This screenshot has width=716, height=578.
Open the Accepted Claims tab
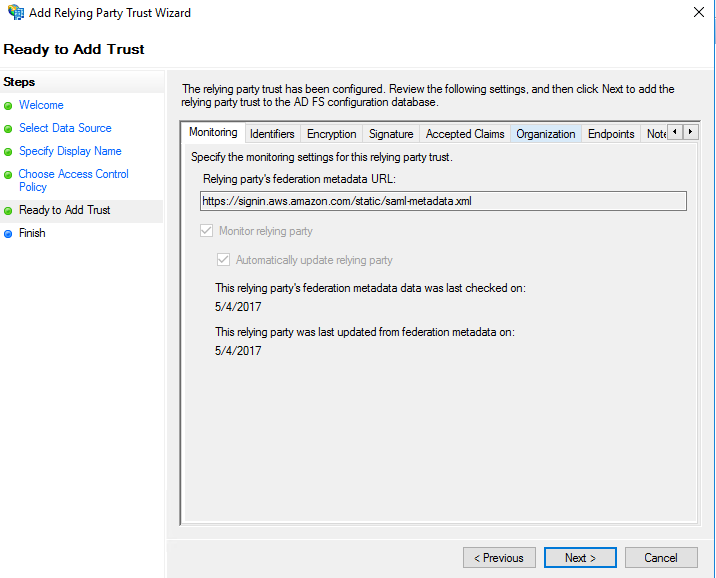(x=465, y=134)
